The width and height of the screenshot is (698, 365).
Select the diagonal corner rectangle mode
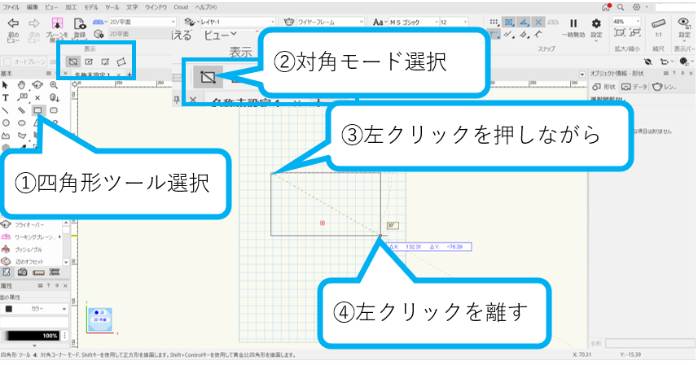pos(73,62)
